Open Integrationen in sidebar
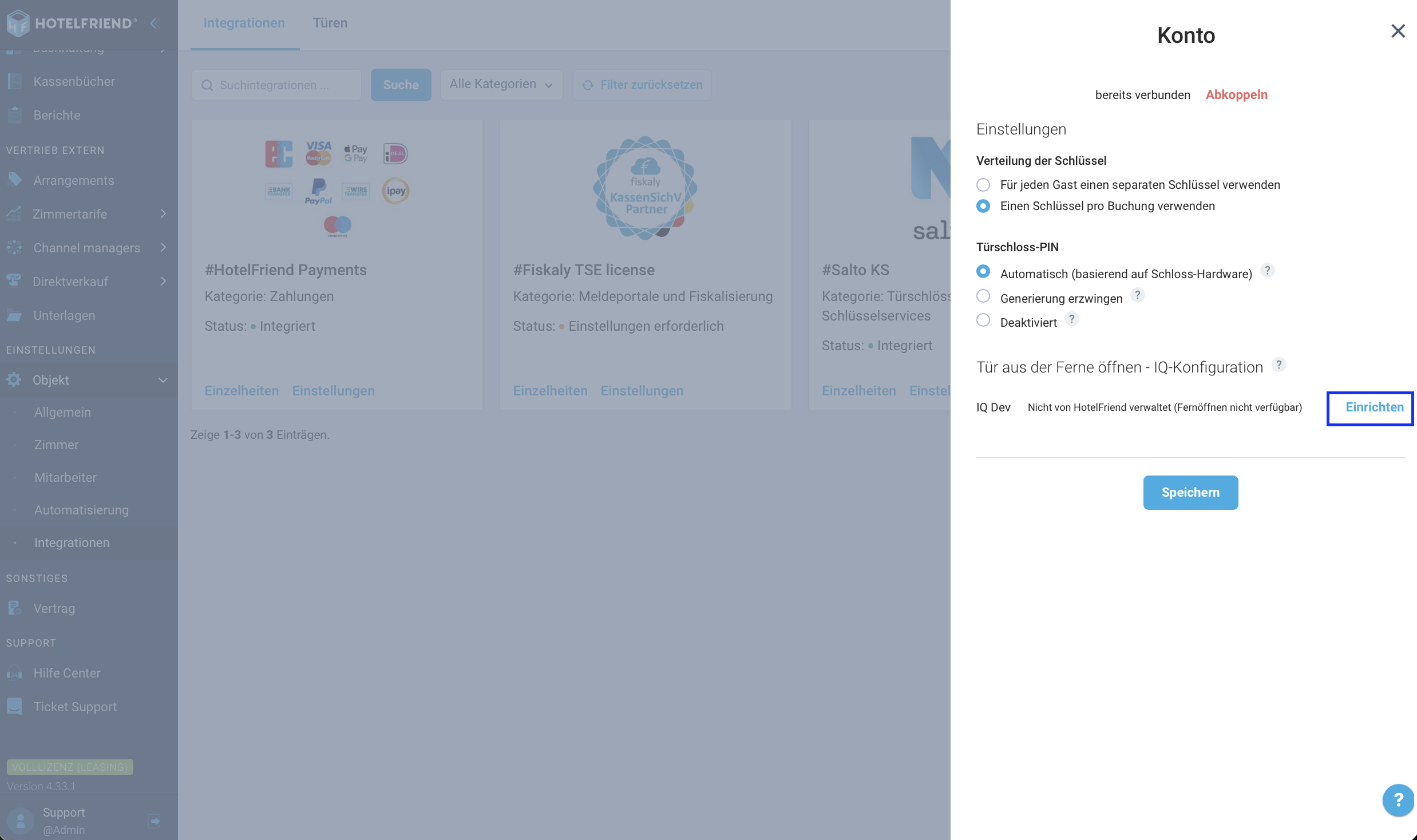Image resolution: width=1417 pixels, height=840 pixels. coord(72,542)
